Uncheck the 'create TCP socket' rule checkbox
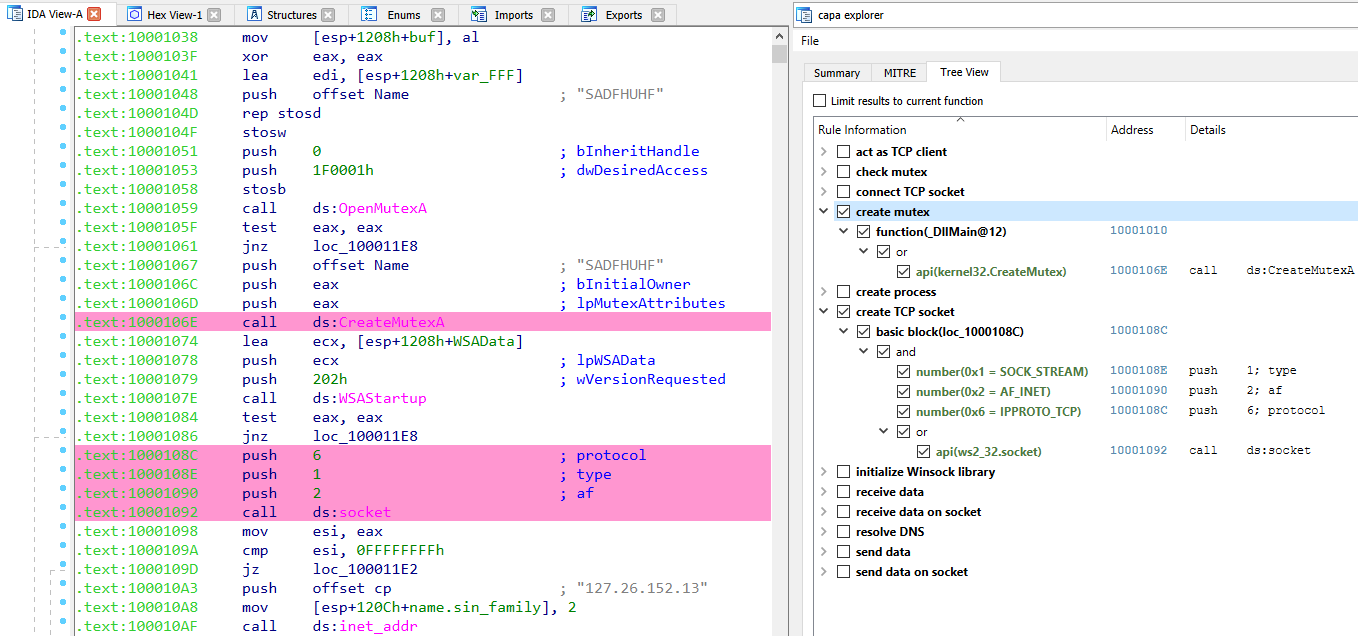Viewport: 1358px width, 636px height. 843,312
